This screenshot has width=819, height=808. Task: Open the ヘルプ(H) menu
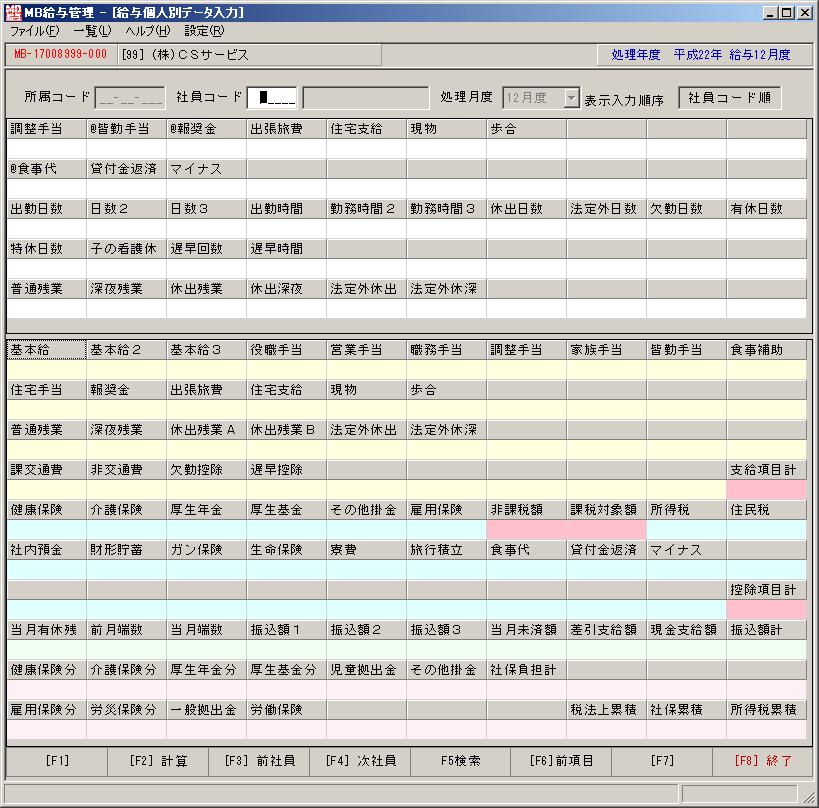[x=148, y=31]
